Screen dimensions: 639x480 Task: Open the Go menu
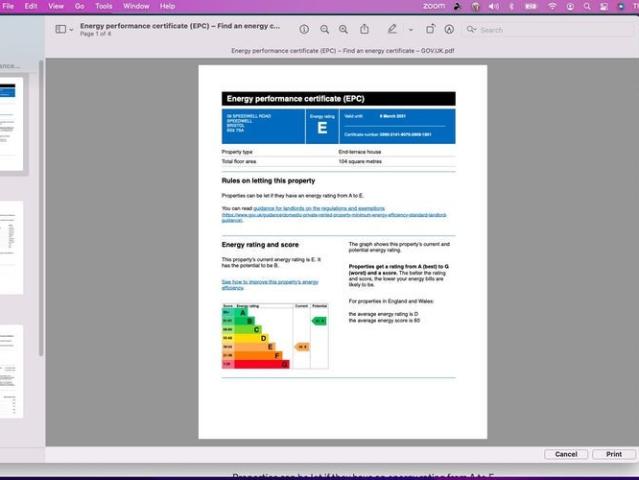(79, 6)
